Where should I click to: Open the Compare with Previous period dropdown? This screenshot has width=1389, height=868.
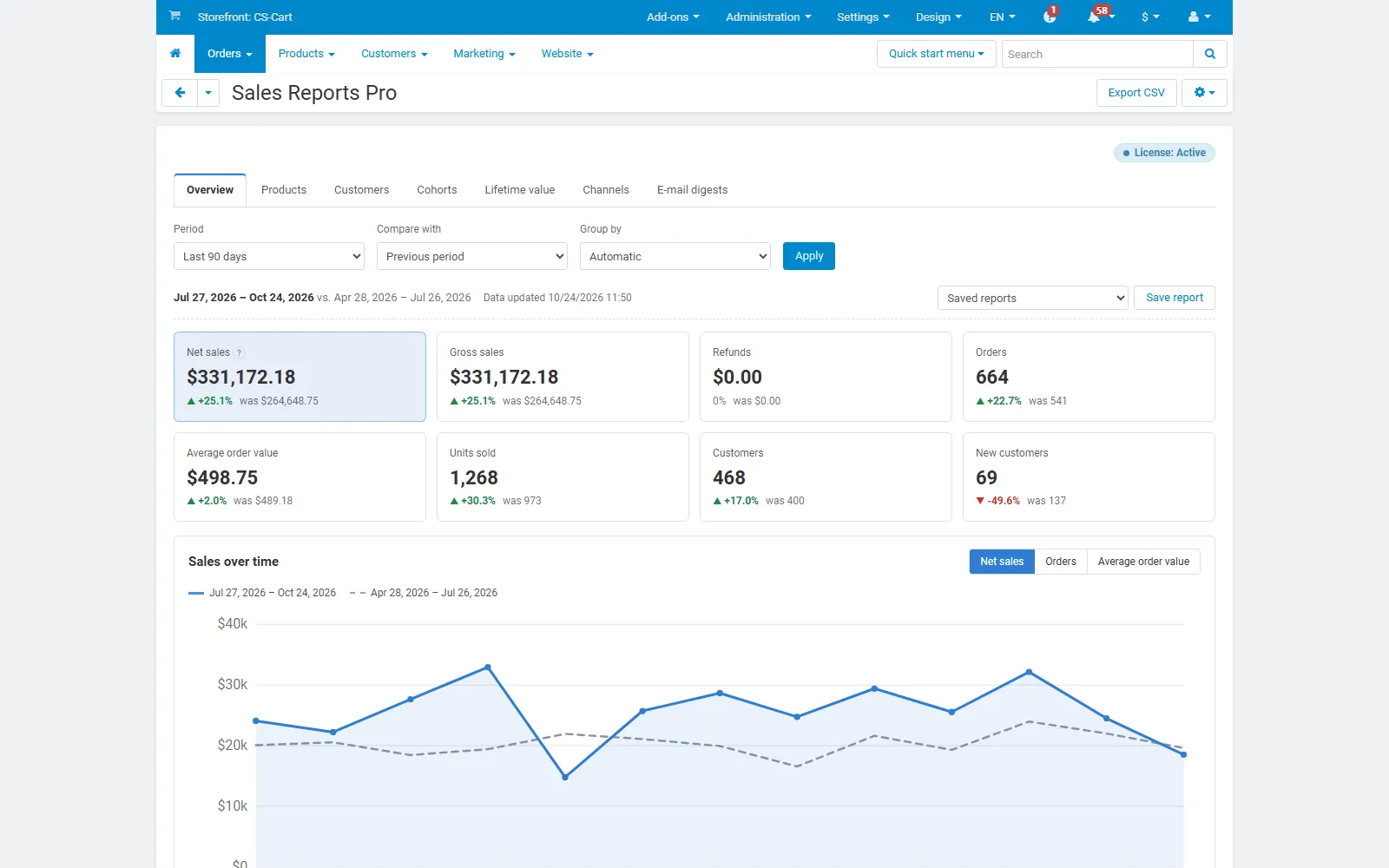pyautogui.click(x=472, y=256)
